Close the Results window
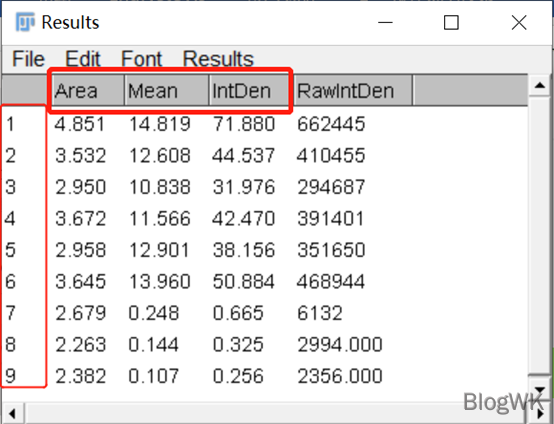 click(x=519, y=23)
